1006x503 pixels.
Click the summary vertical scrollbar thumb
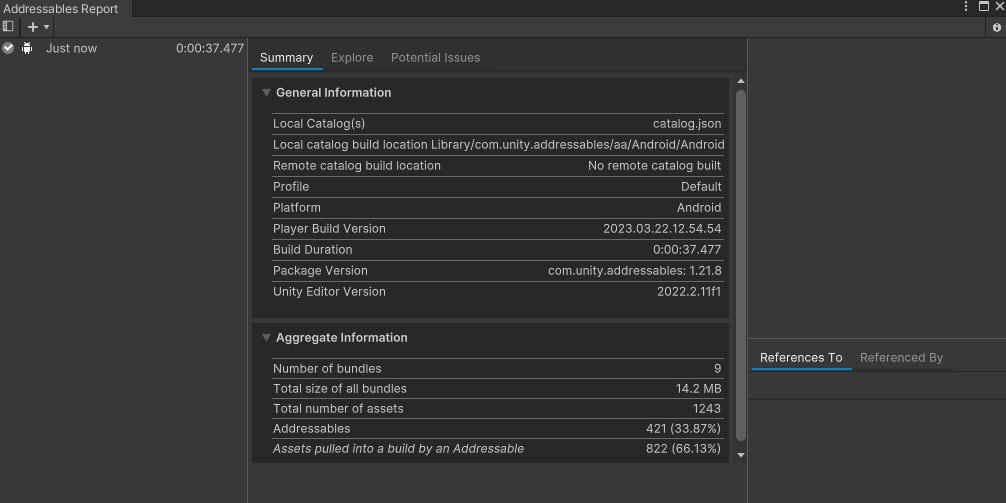[741, 266]
